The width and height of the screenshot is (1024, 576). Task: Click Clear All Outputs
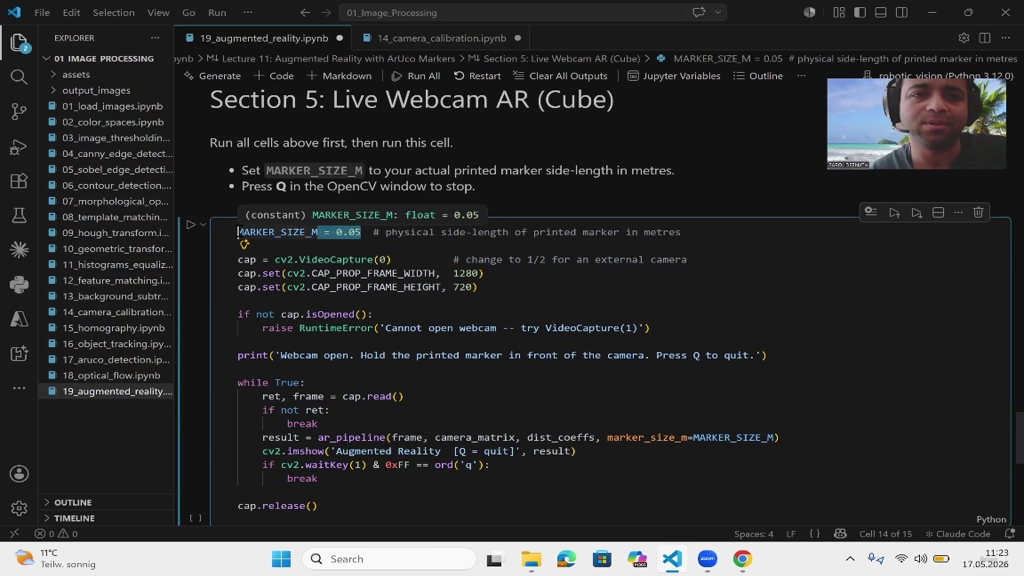[560, 76]
